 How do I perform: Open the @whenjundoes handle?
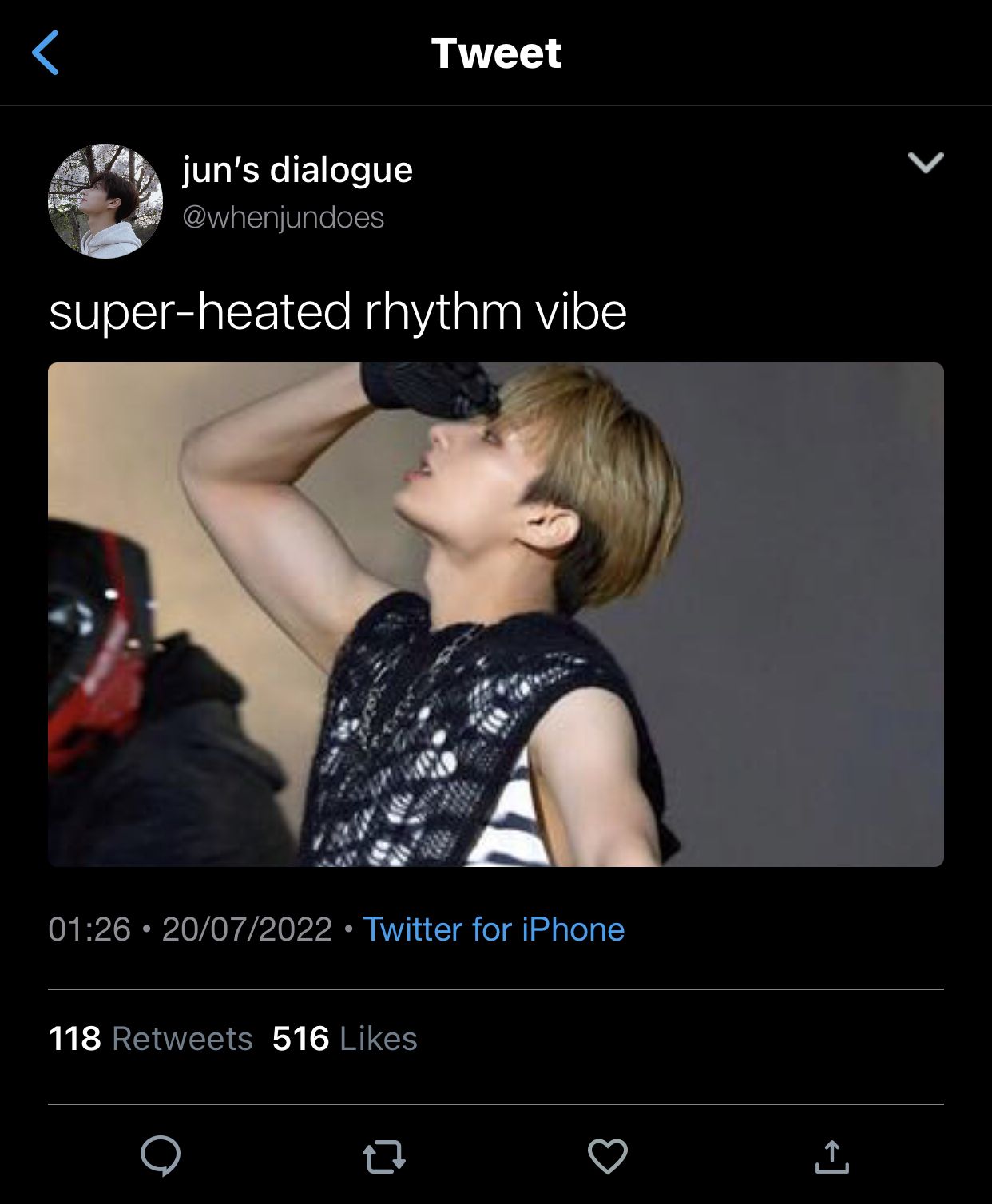tap(284, 217)
